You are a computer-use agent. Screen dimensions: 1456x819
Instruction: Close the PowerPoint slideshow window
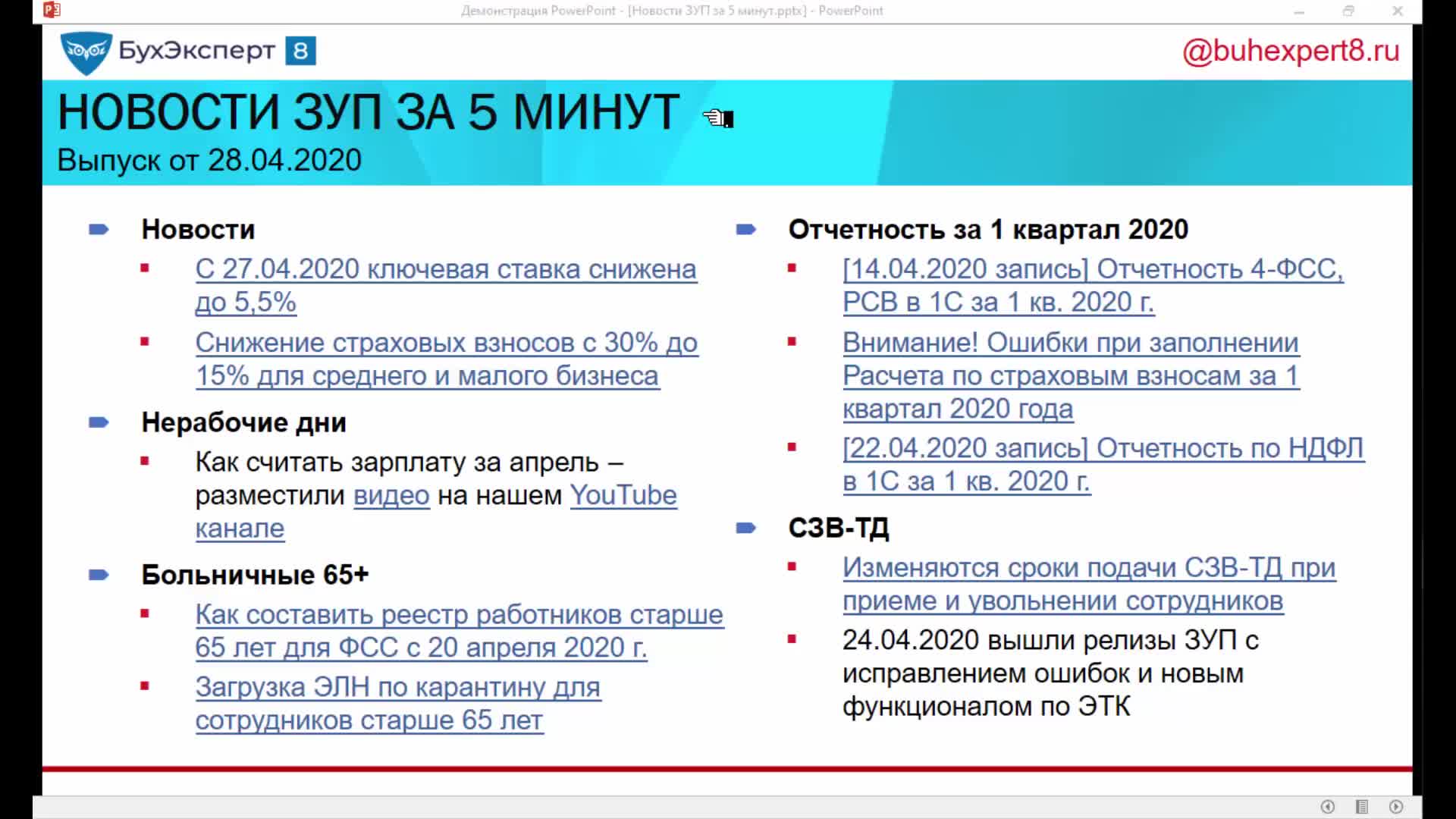1398,11
